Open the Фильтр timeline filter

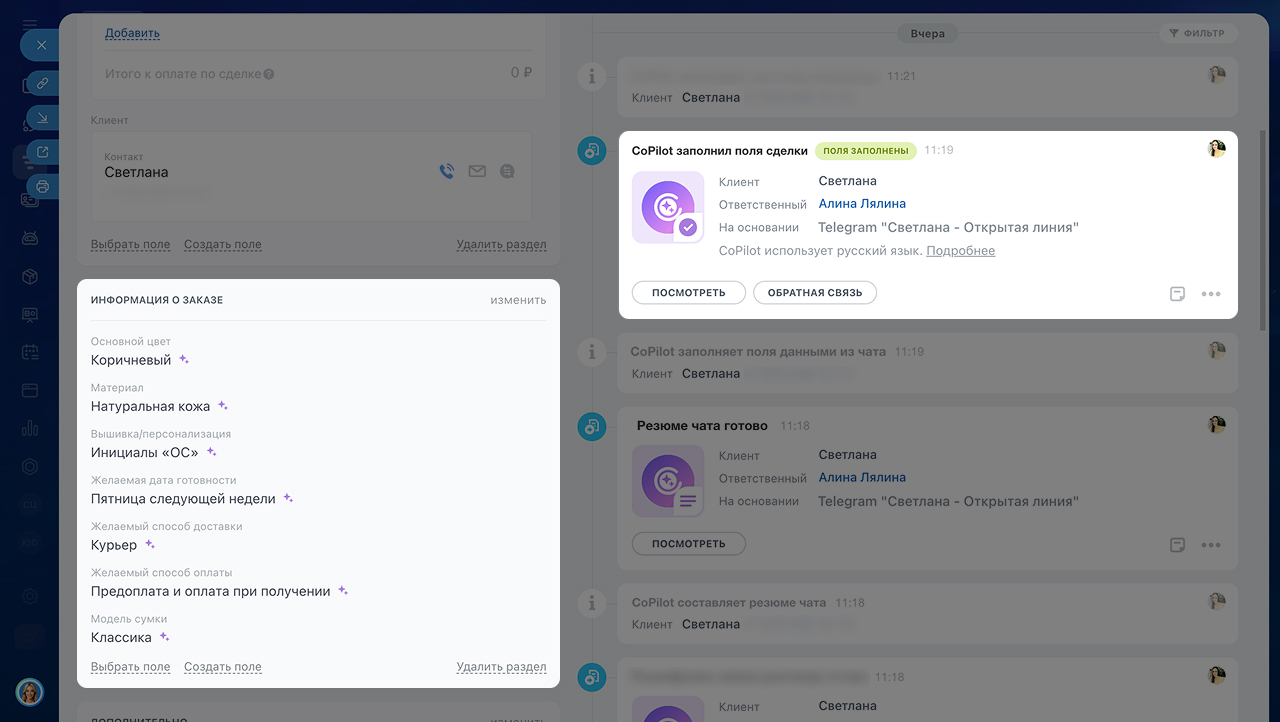tap(1198, 33)
